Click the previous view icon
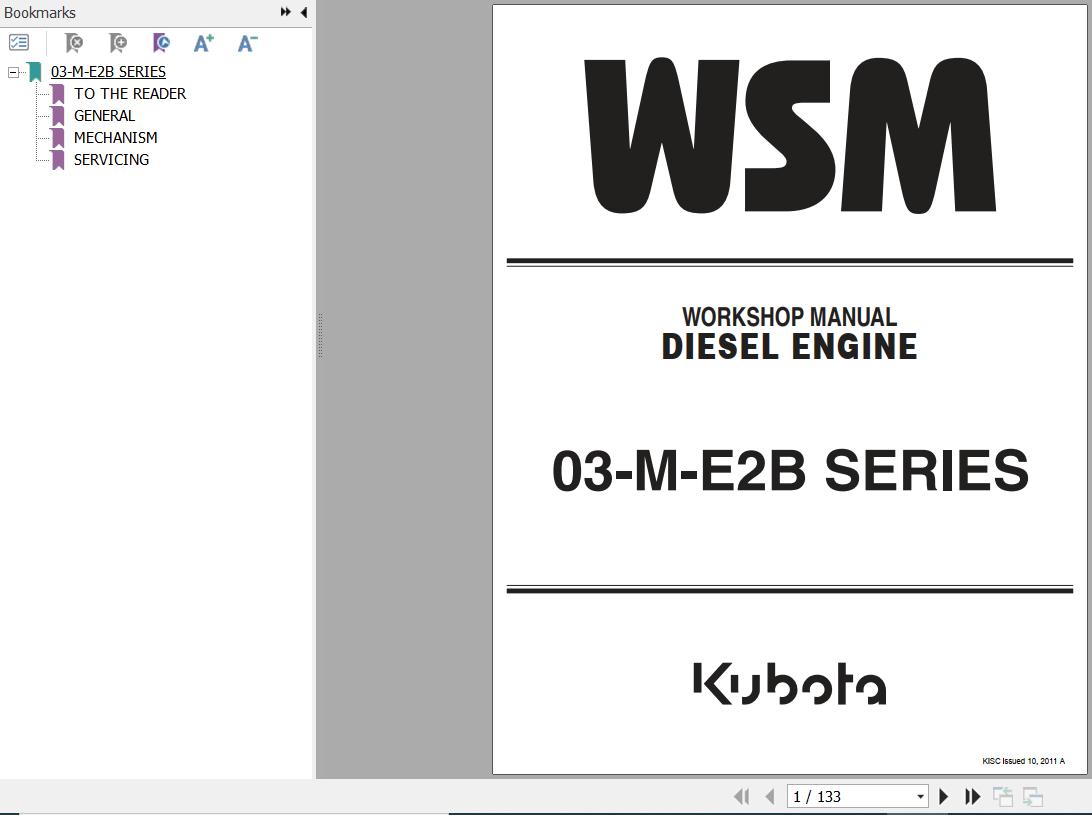1092x815 pixels. tap(1003, 796)
